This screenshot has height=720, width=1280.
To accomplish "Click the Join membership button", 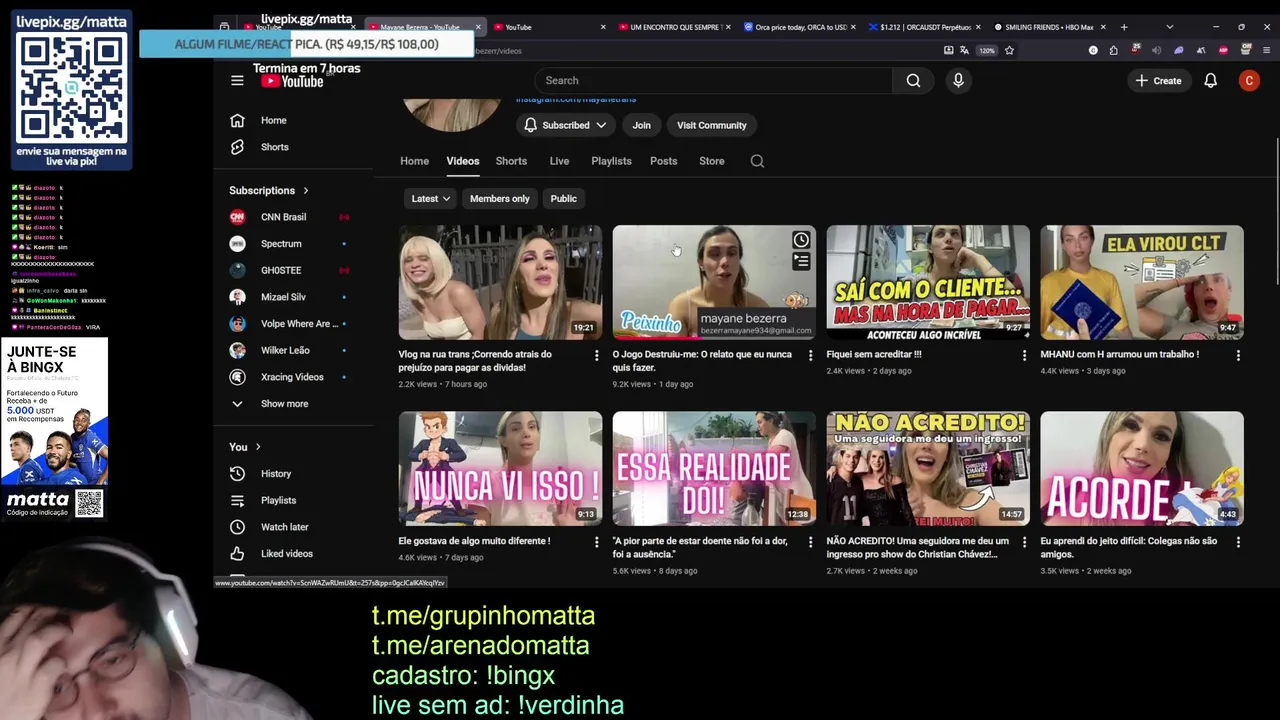I will pos(641,125).
